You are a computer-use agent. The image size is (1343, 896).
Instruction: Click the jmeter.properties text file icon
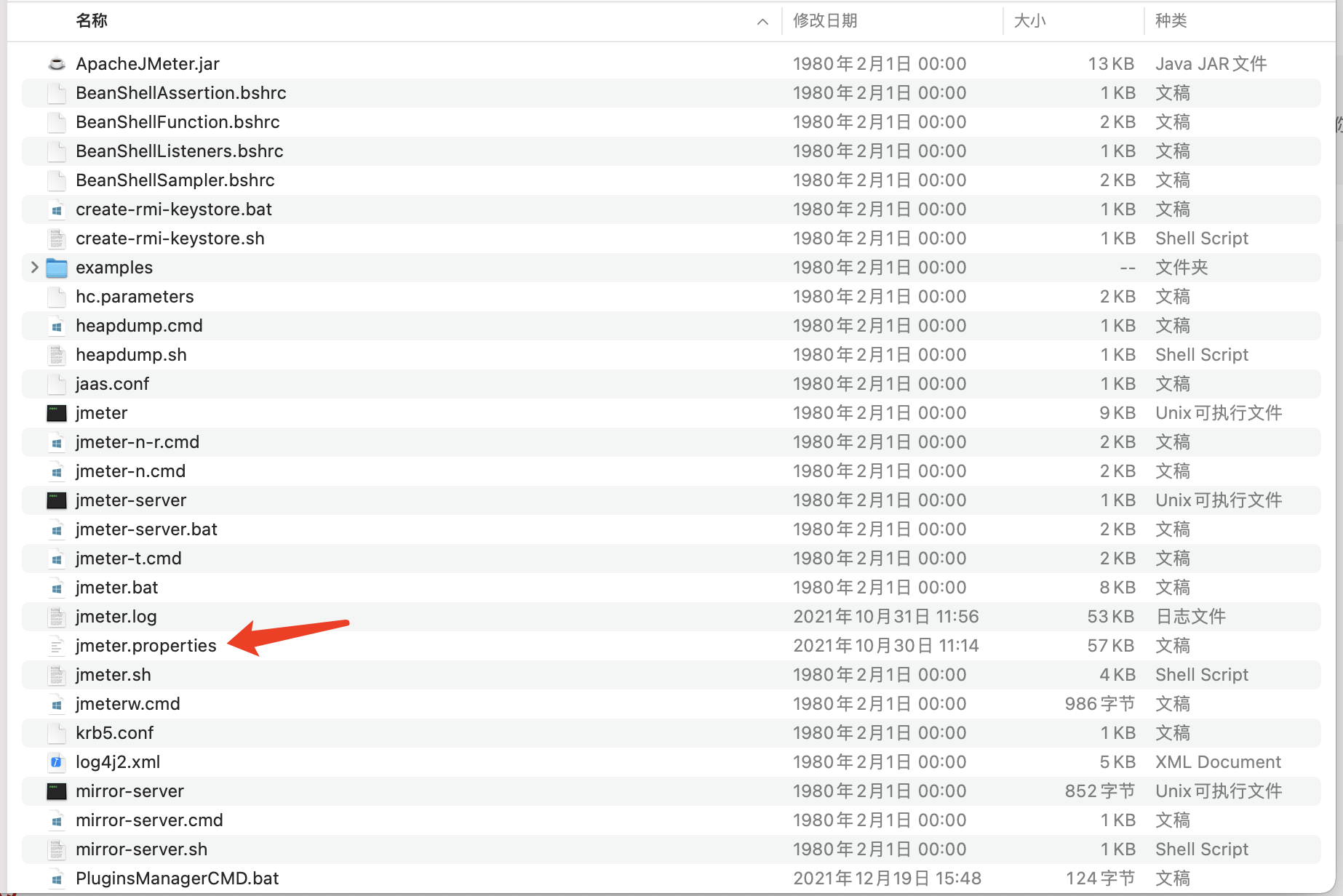coord(57,646)
